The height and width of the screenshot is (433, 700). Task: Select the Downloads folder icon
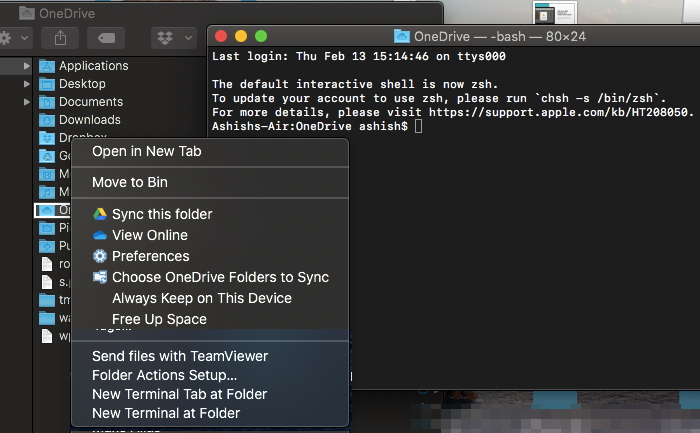point(47,120)
